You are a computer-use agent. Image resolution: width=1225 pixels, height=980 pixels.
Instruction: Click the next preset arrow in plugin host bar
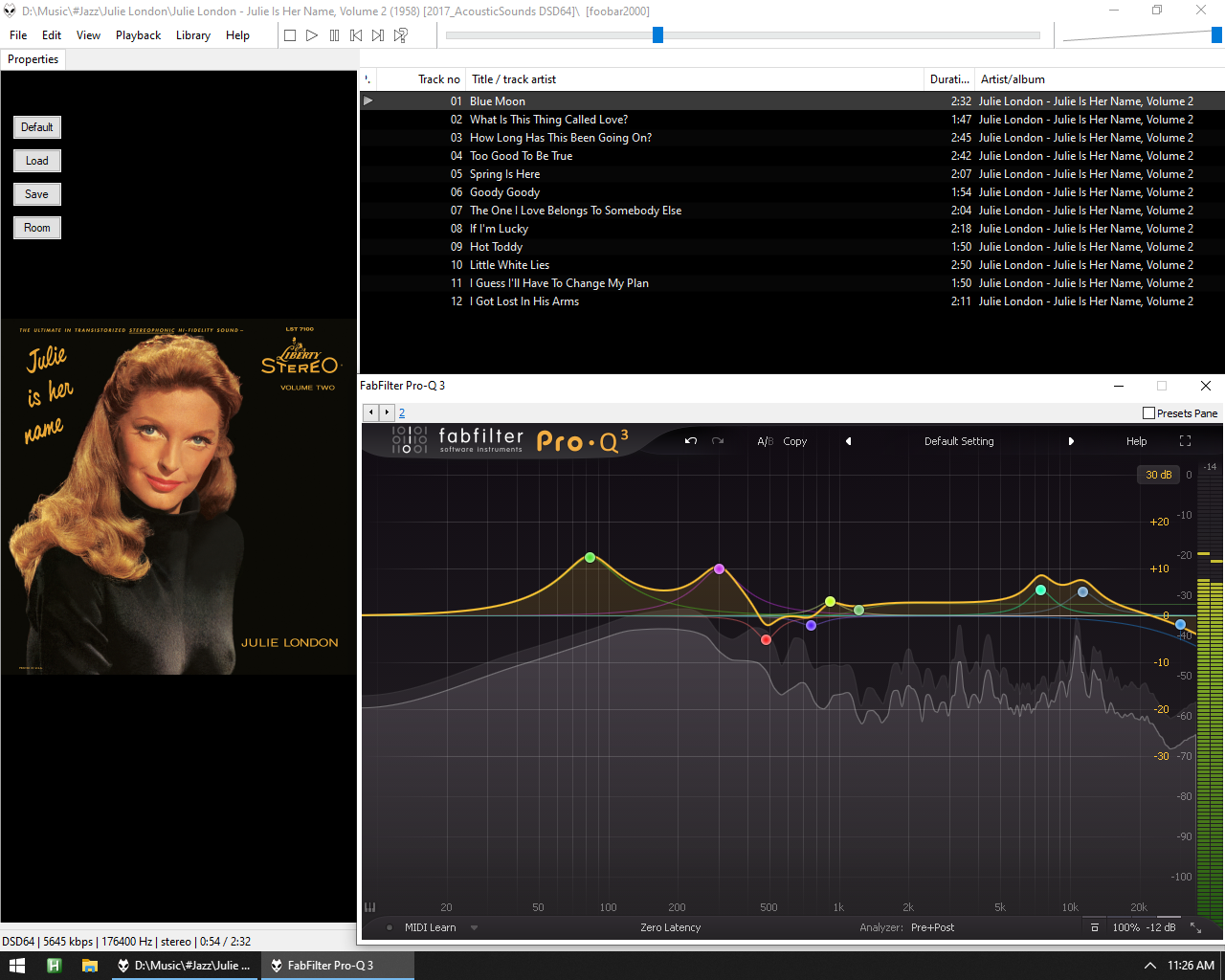point(387,412)
